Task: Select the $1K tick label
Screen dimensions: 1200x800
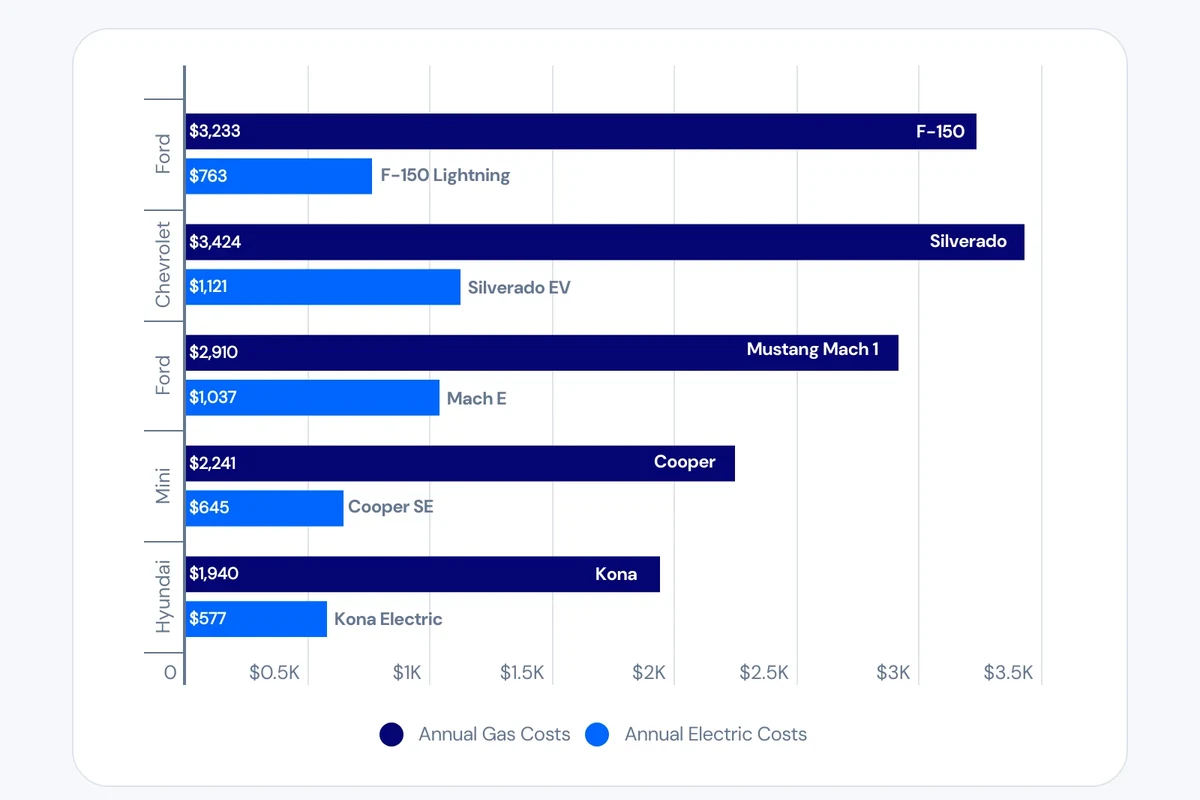Action: pos(407,673)
